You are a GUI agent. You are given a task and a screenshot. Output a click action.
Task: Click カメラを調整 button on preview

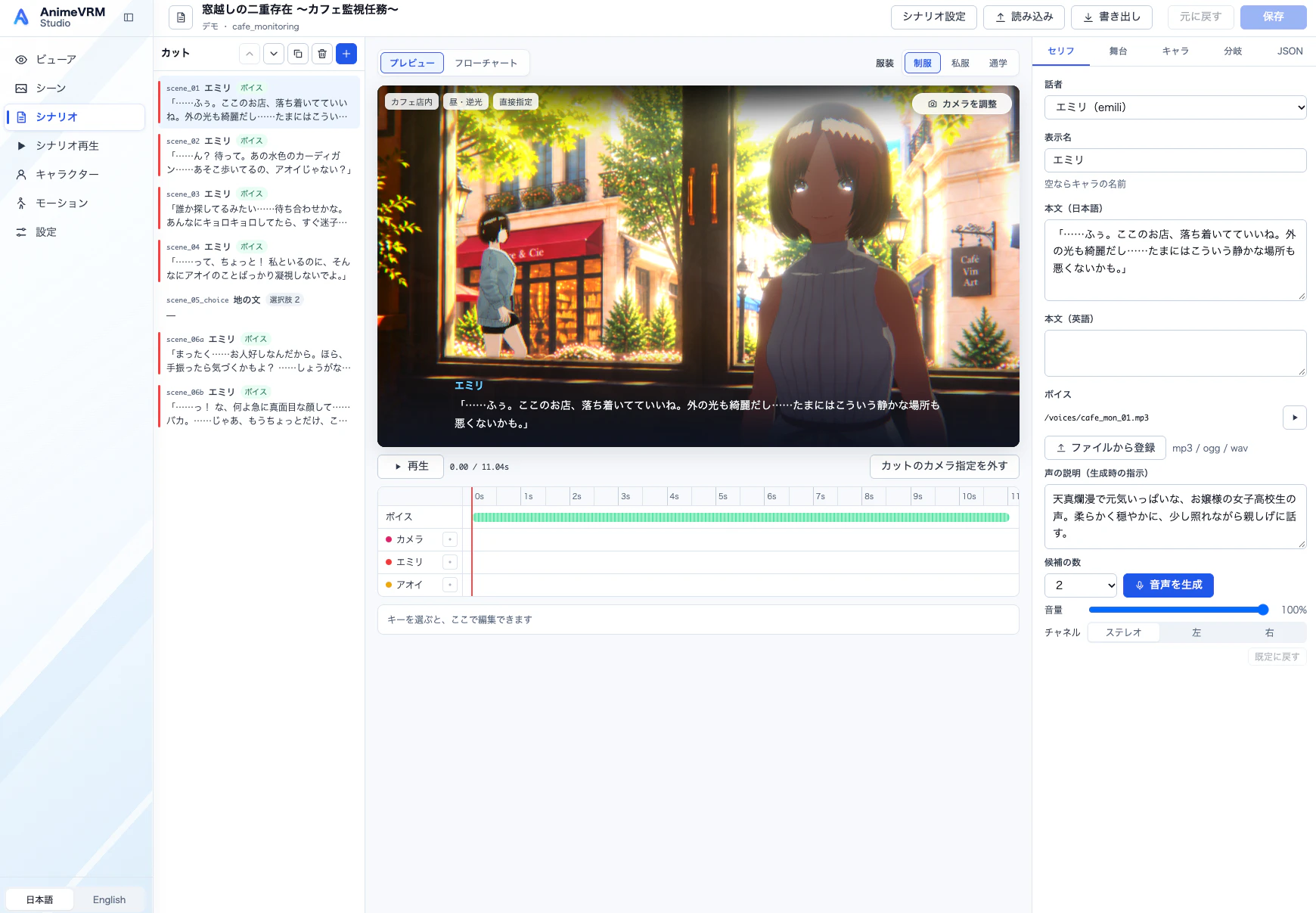point(962,104)
